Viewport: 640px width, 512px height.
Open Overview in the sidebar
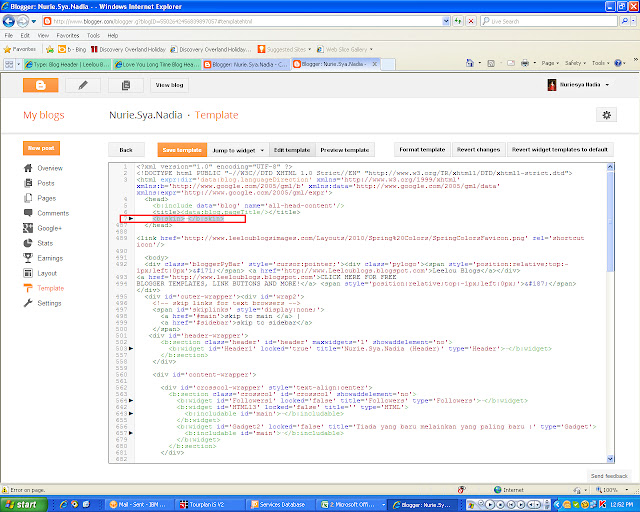tap(50, 168)
